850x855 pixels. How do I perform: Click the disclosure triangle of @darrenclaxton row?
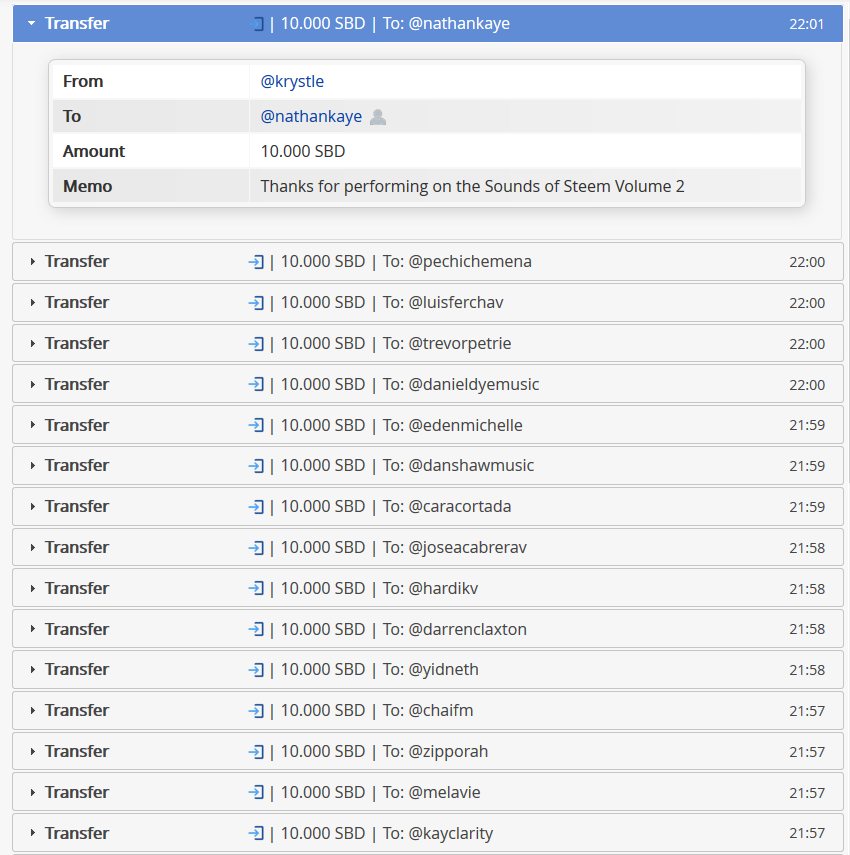click(x=33, y=629)
